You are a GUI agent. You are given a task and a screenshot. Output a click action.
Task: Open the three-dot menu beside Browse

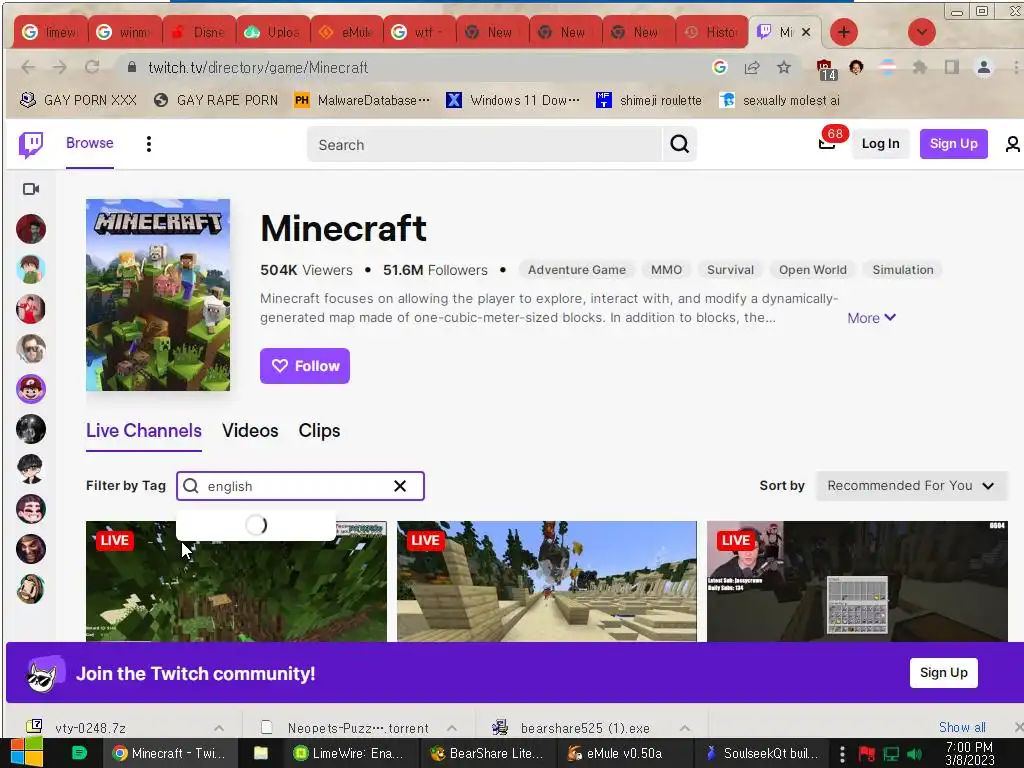149,144
